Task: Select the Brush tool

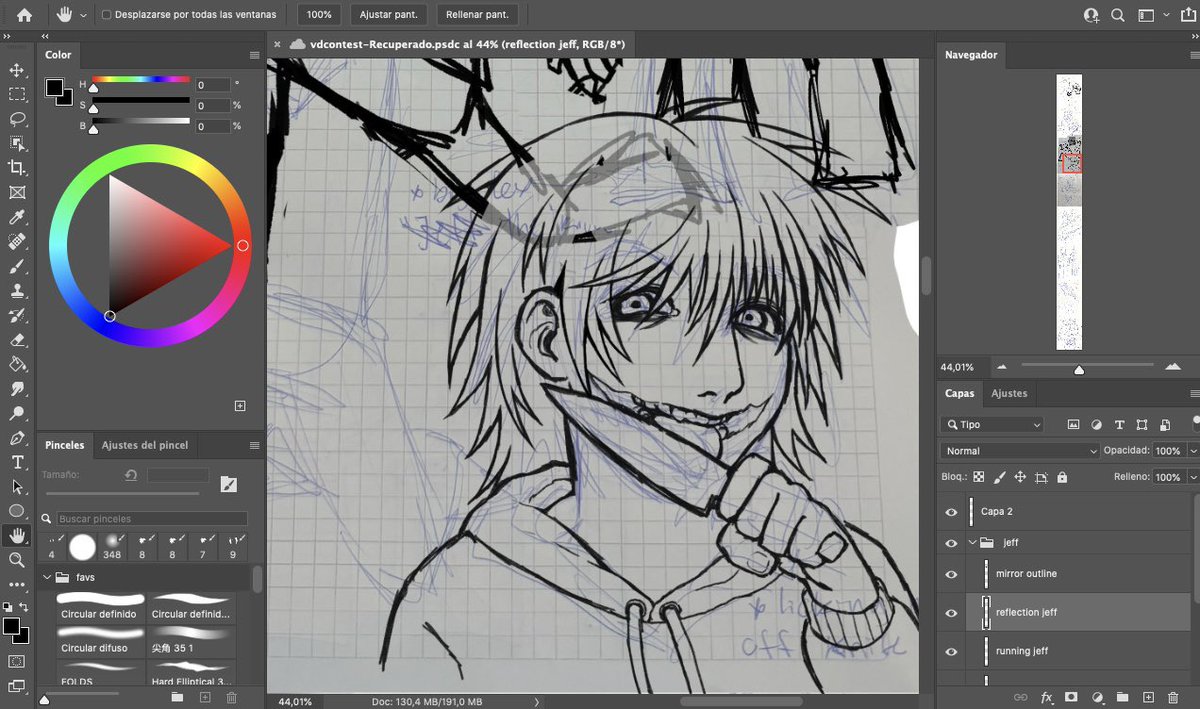Action: click(x=17, y=266)
